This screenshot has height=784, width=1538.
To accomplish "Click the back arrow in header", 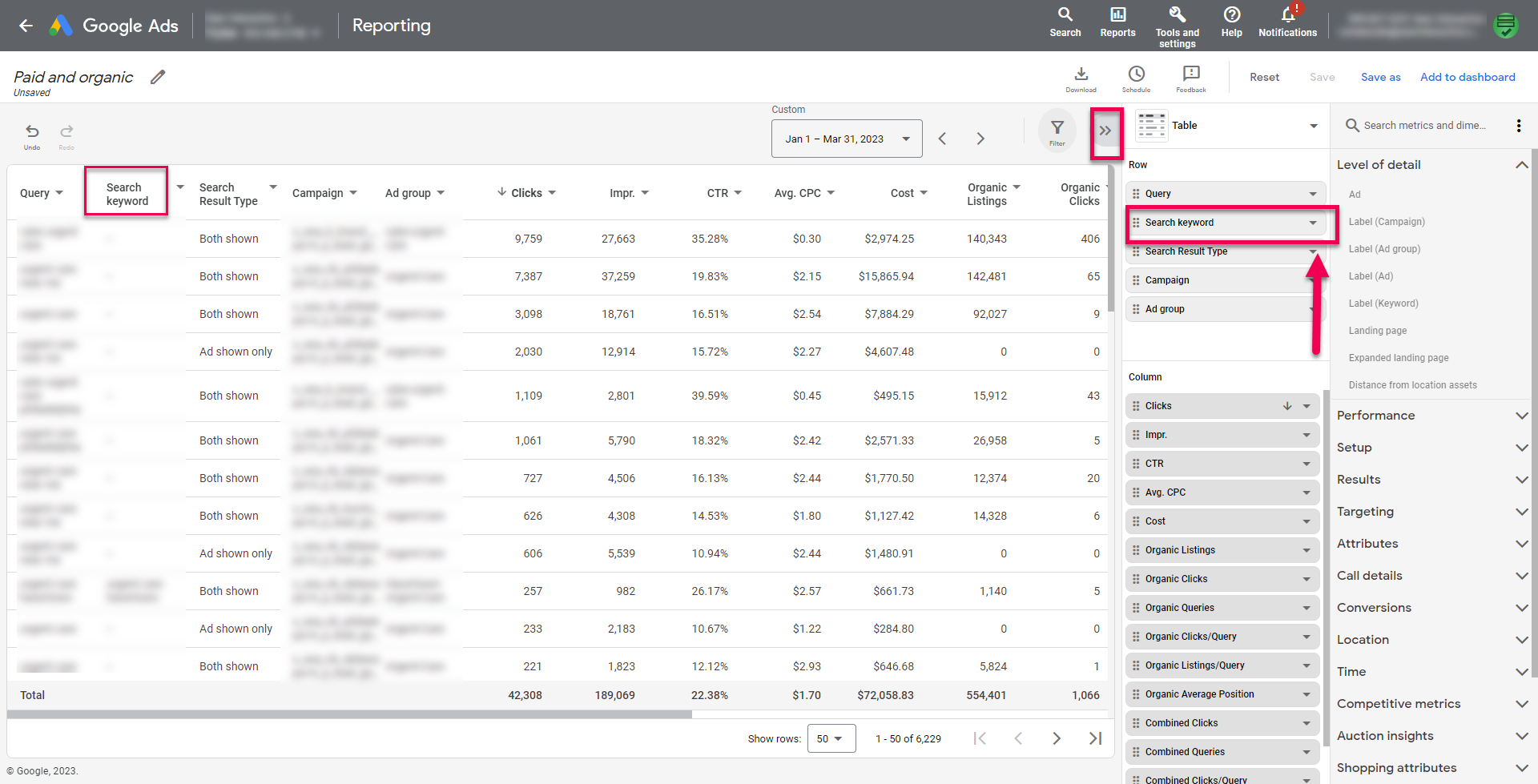I will [x=26, y=26].
